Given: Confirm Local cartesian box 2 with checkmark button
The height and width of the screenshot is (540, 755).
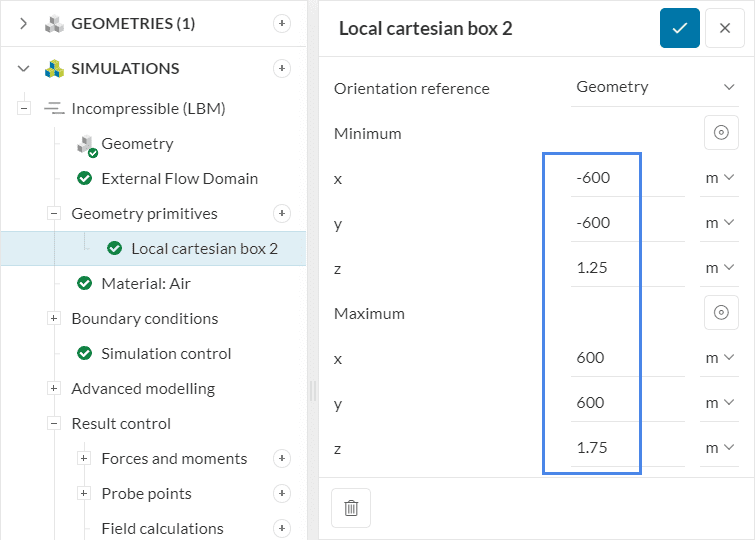Looking at the screenshot, I should click(x=679, y=28).
